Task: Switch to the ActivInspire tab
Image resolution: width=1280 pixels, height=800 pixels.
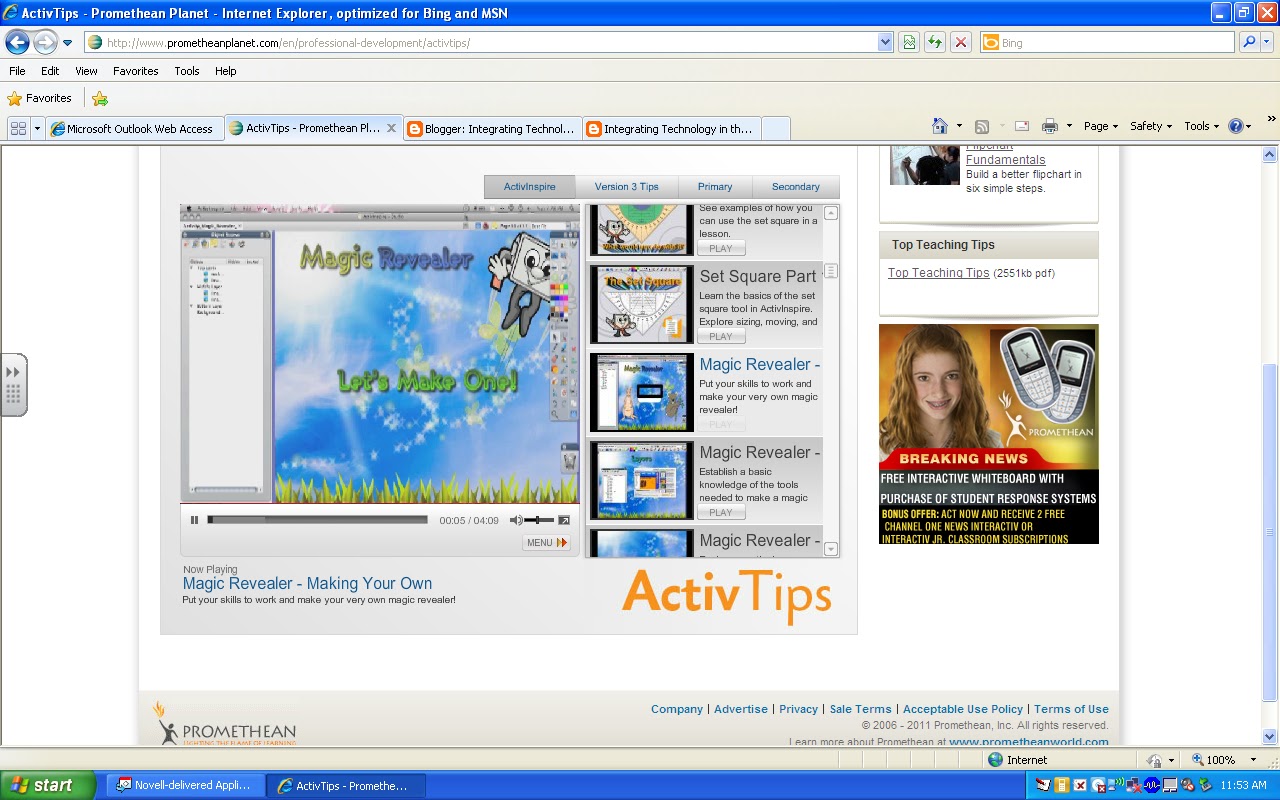Action: click(530, 187)
